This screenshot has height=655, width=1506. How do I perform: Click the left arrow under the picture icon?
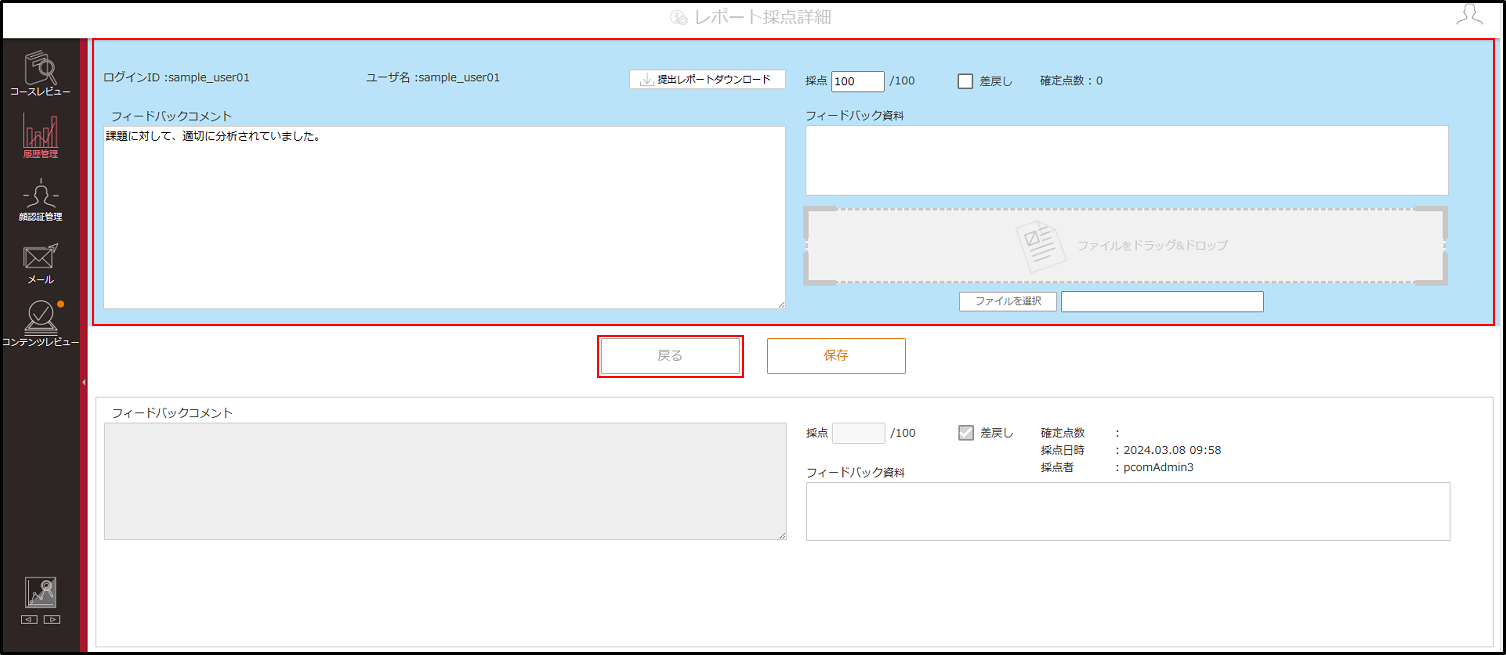click(x=29, y=619)
